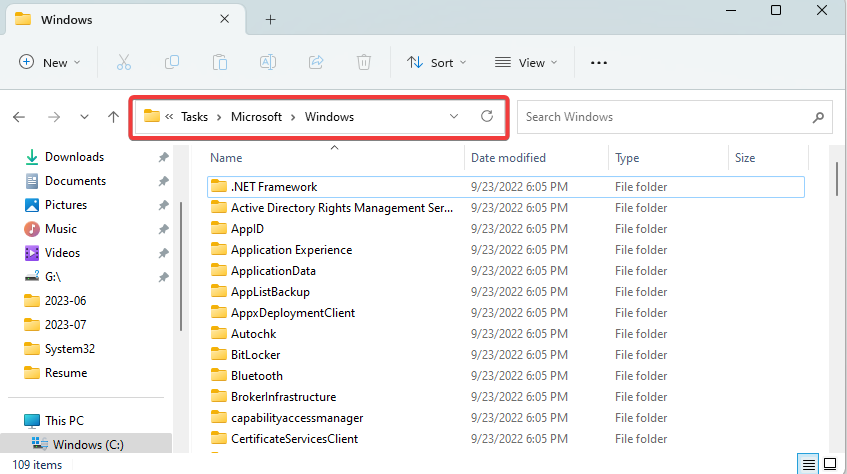
Task: Expand address bar history dropdown
Action: (x=454, y=116)
